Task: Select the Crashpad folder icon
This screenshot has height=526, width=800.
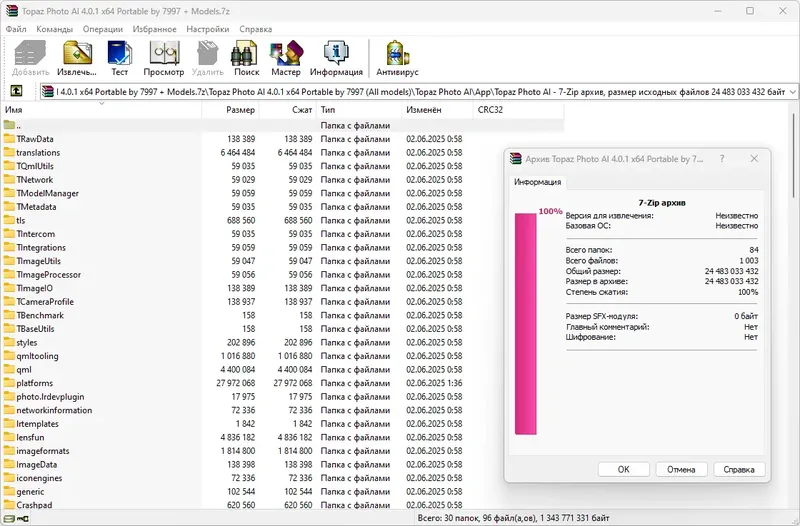Action: click(9, 505)
